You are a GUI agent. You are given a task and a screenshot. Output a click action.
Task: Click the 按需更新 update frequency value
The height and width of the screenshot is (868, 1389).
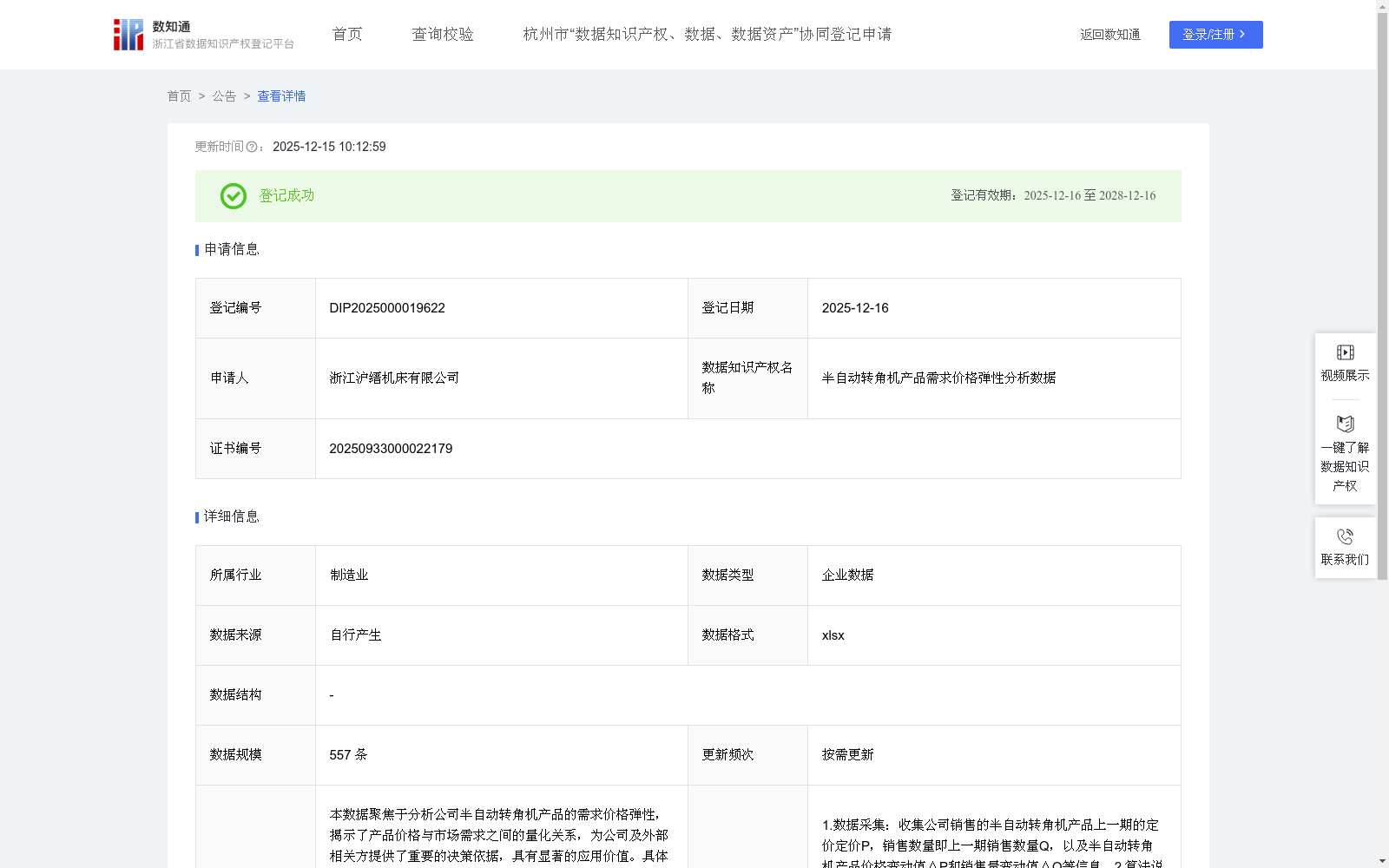coord(847,754)
